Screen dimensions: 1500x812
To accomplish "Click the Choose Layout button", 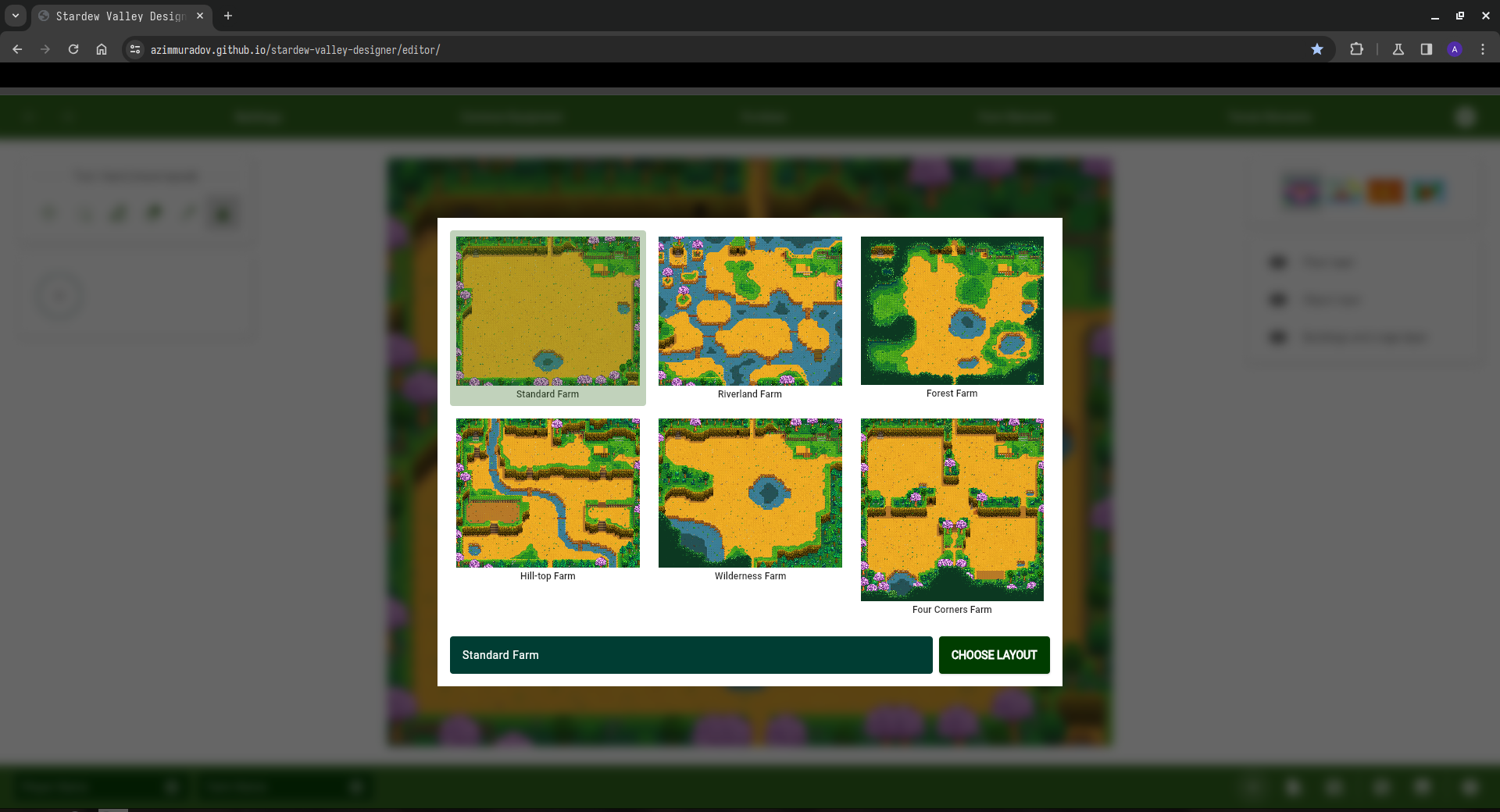I will (994, 655).
